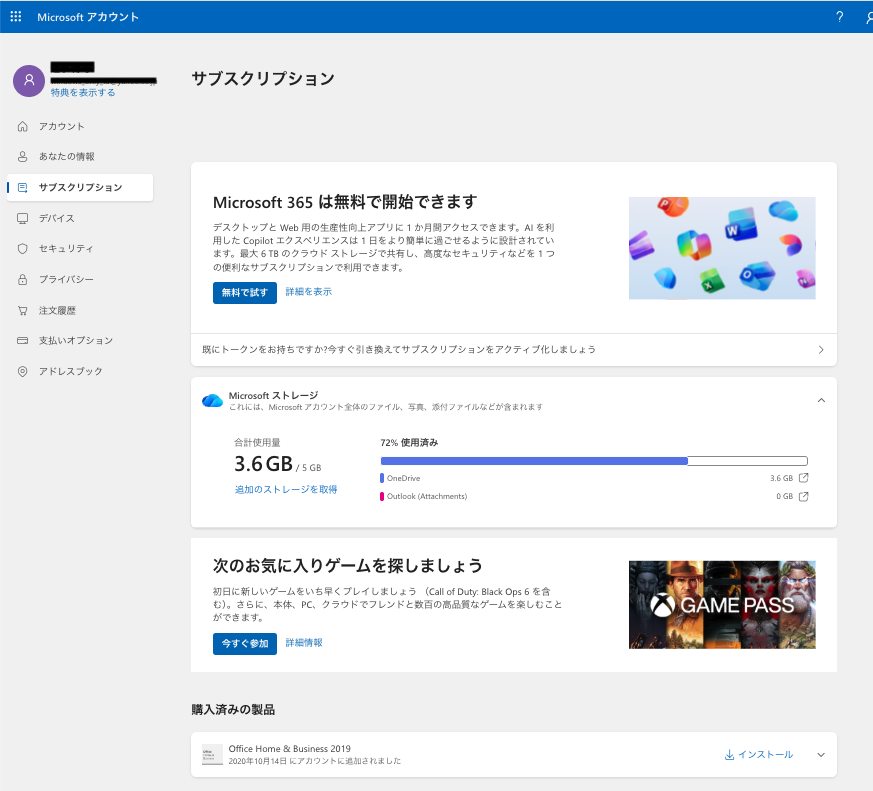
Task: Click the help question mark icon
Action: pyautogui.click(x=839, y=17)
